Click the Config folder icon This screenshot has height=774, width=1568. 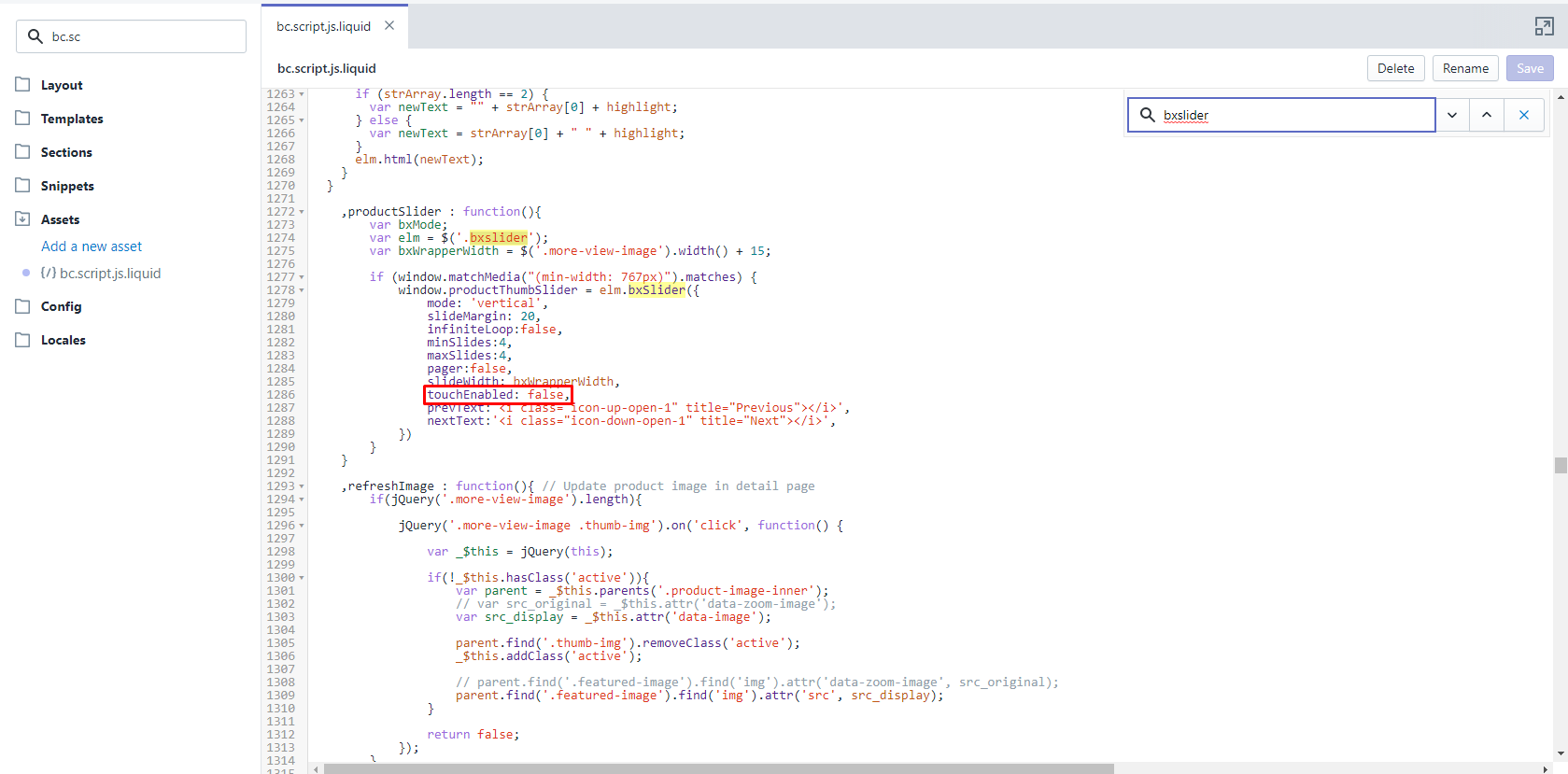point(22,305)
